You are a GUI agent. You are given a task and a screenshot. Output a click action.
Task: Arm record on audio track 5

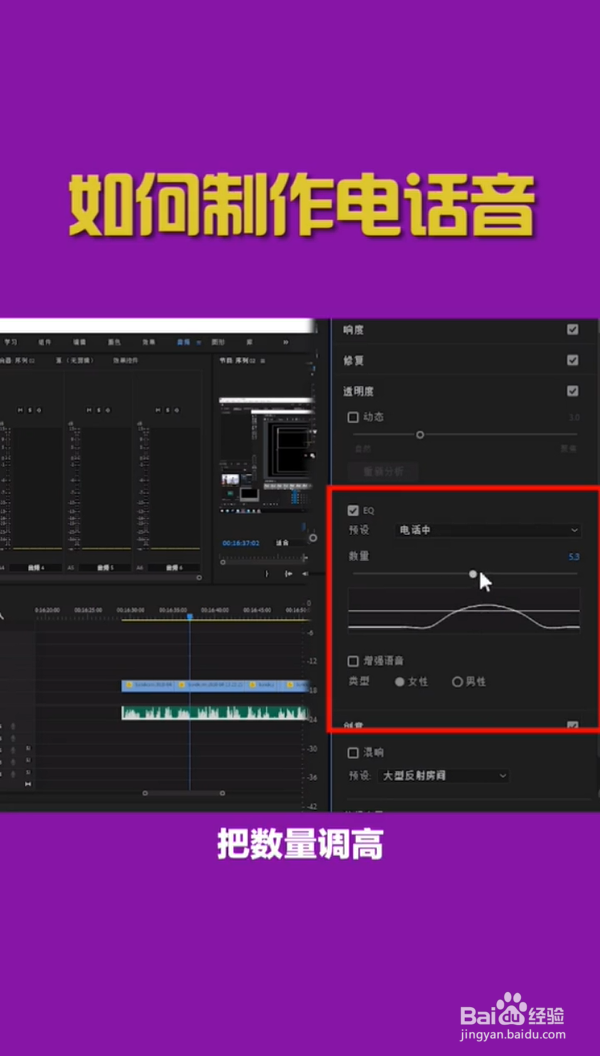(107, 410)
